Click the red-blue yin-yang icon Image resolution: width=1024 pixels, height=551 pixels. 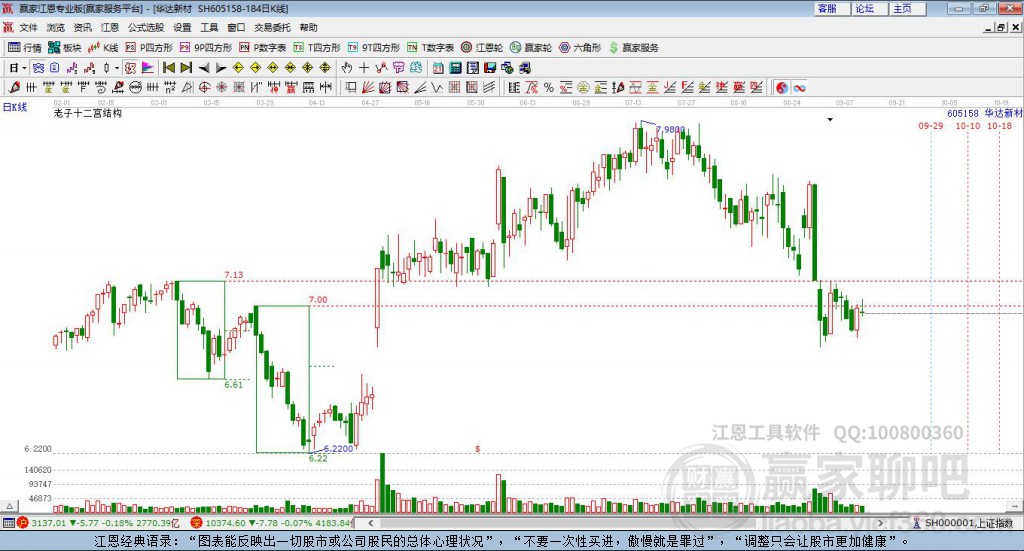[782, 87]
